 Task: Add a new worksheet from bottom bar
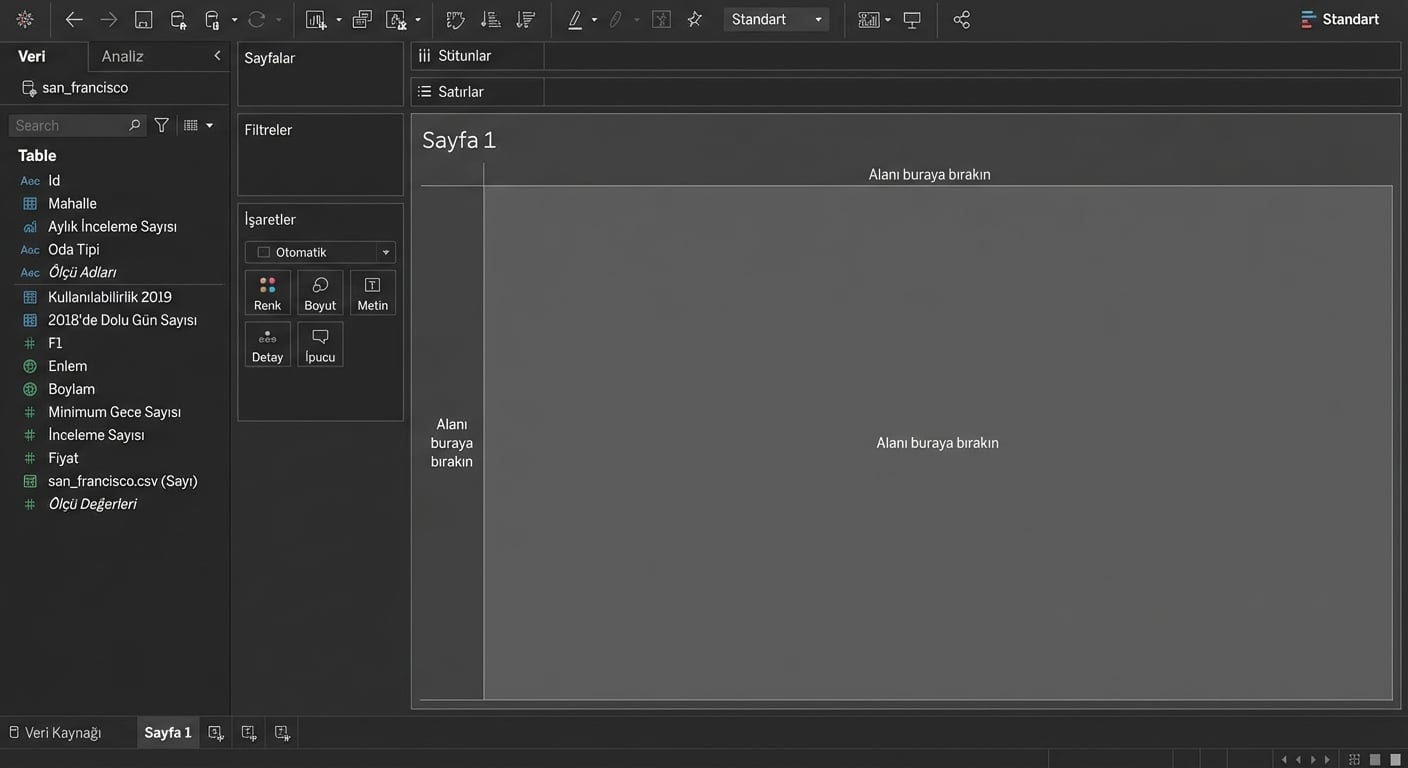pyautogui.click(x=216, y=733)
